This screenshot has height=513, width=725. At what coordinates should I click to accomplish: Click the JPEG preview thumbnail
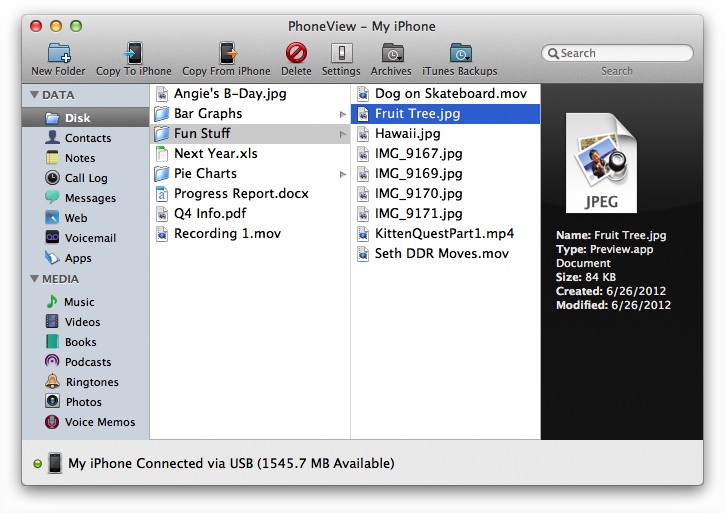(602, 163)
